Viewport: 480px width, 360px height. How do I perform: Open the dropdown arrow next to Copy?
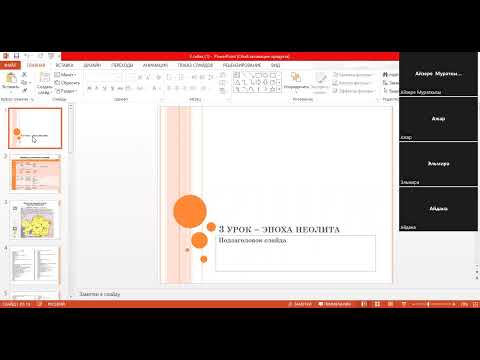click(30, 83)
